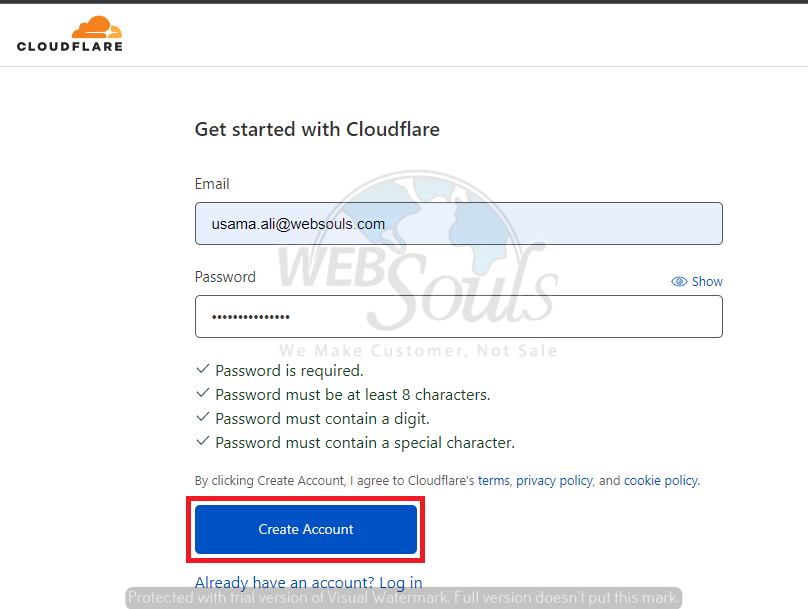This screenshot has width=808, height=609.
Task: Open the cookie policy link
Action: [662, 481]
